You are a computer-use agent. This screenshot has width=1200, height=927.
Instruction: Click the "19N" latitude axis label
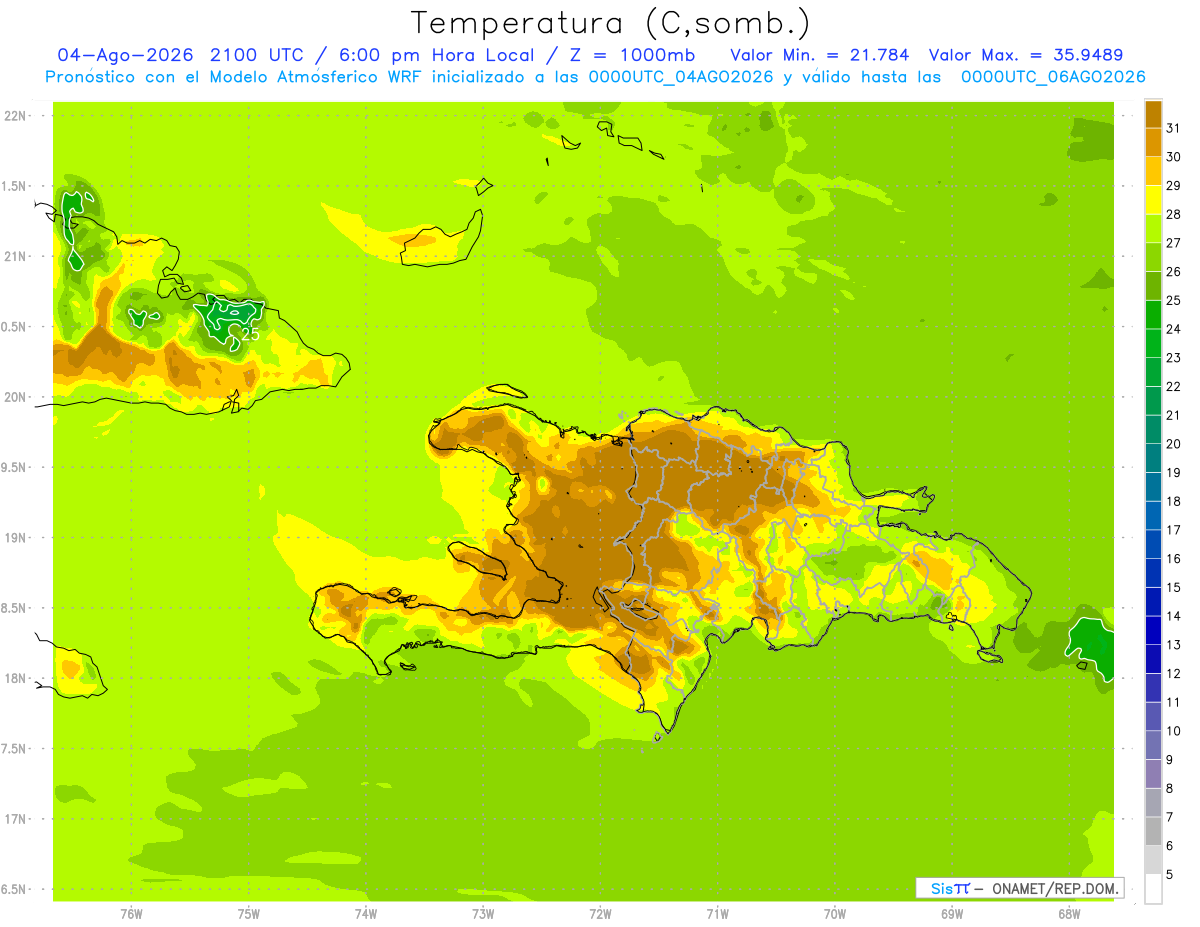coord(15,538)
